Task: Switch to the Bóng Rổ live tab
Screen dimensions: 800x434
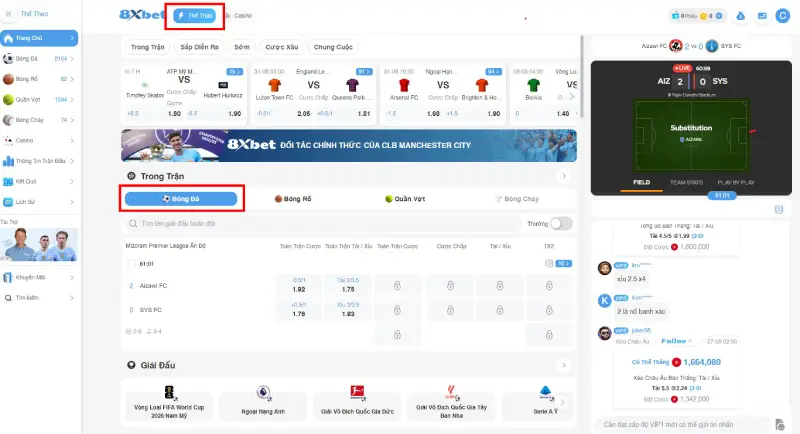Action: point(293,199)
